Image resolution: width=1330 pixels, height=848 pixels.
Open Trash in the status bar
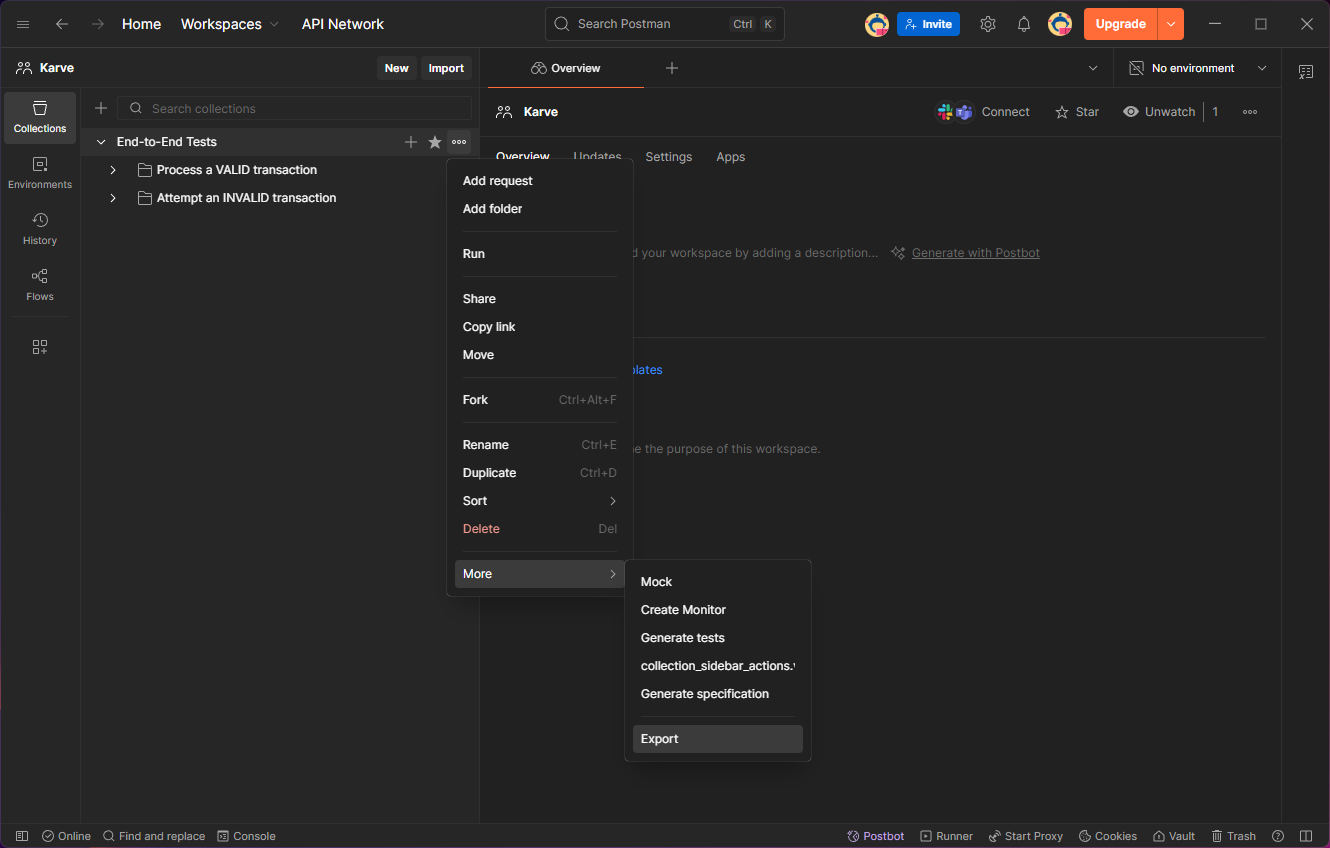tap(1233, 836)
